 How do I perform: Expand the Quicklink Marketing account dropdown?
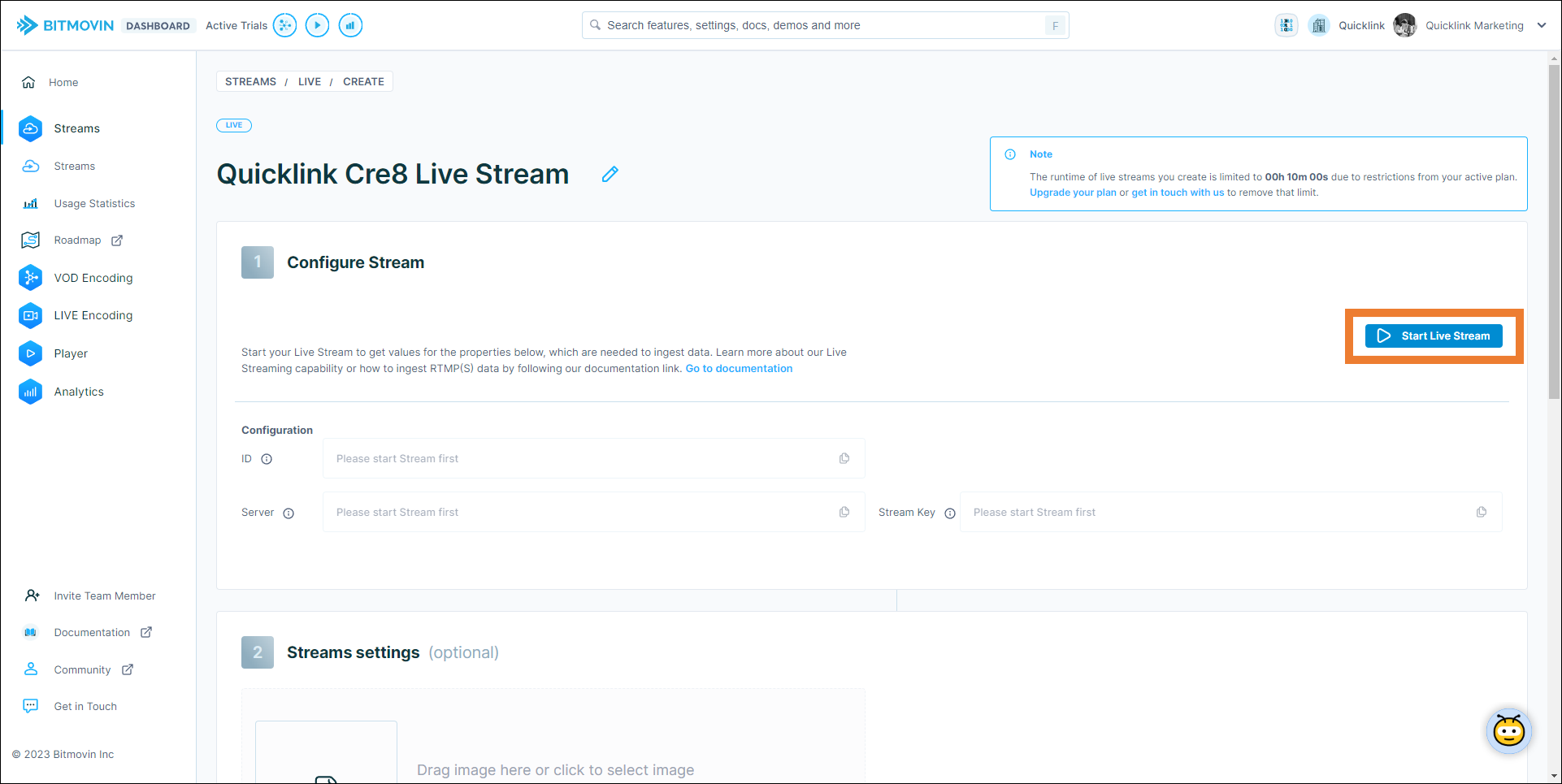click(1541, 25)
